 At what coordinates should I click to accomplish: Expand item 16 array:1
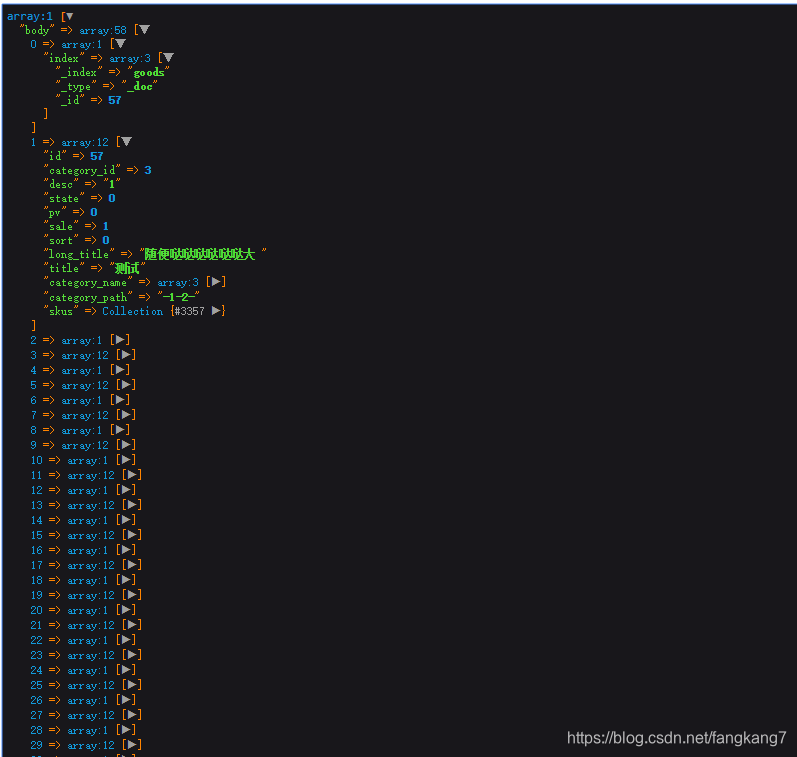(127, 550)
